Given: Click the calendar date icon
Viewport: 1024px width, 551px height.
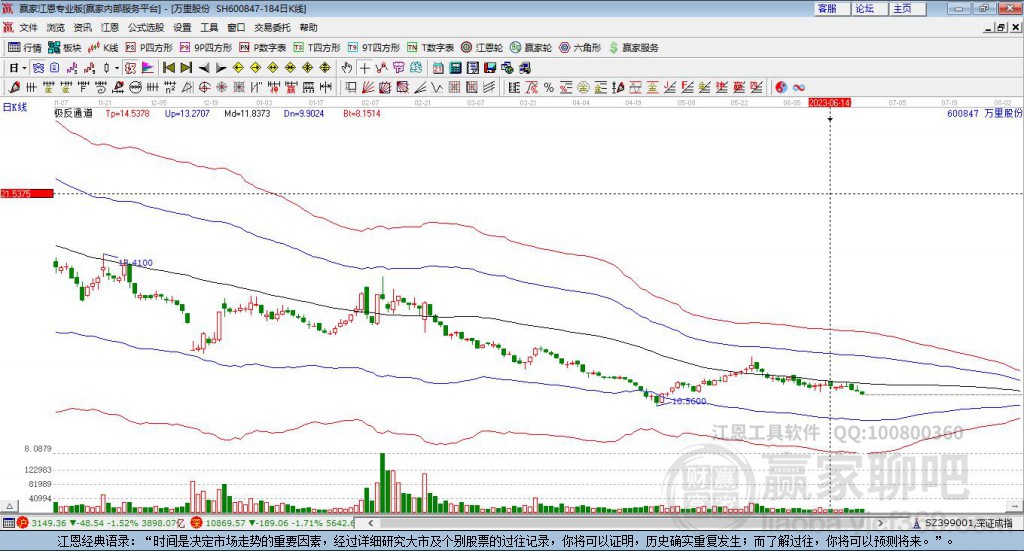Looking at the screenshot, I should [438, 68].
